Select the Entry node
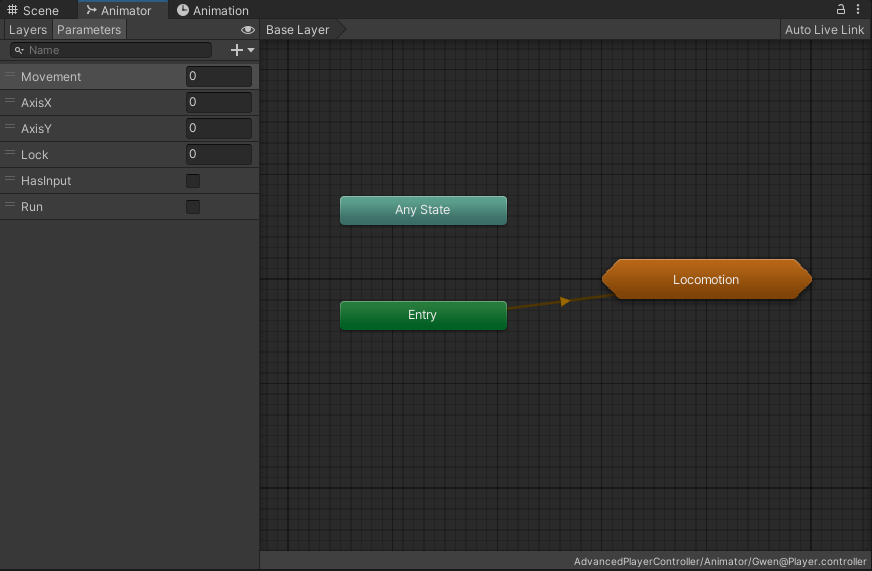The width and height of the screenshot is (872, 571). pos(422,315)
